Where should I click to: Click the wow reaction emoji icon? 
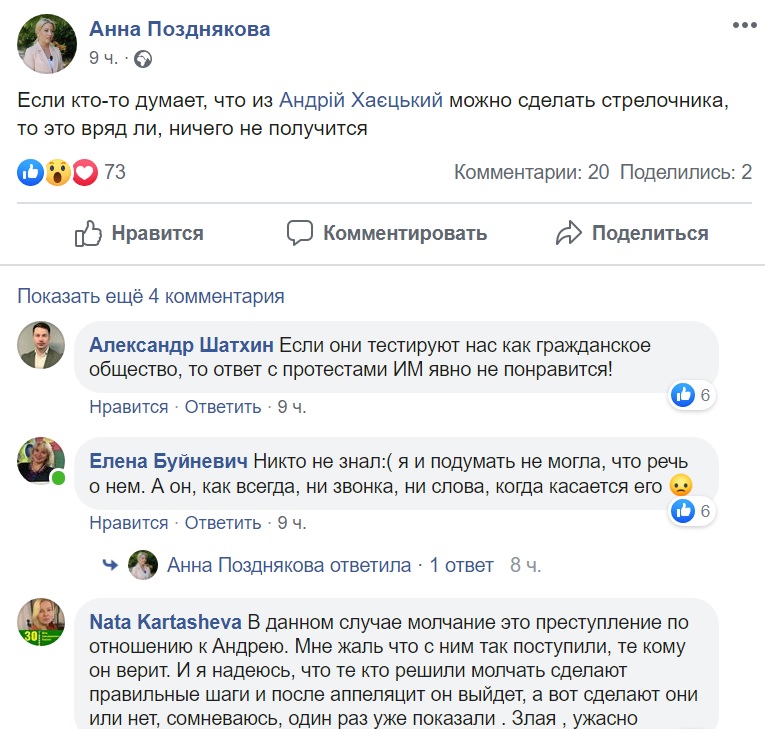pyautogui.click(x=57, y=173)
